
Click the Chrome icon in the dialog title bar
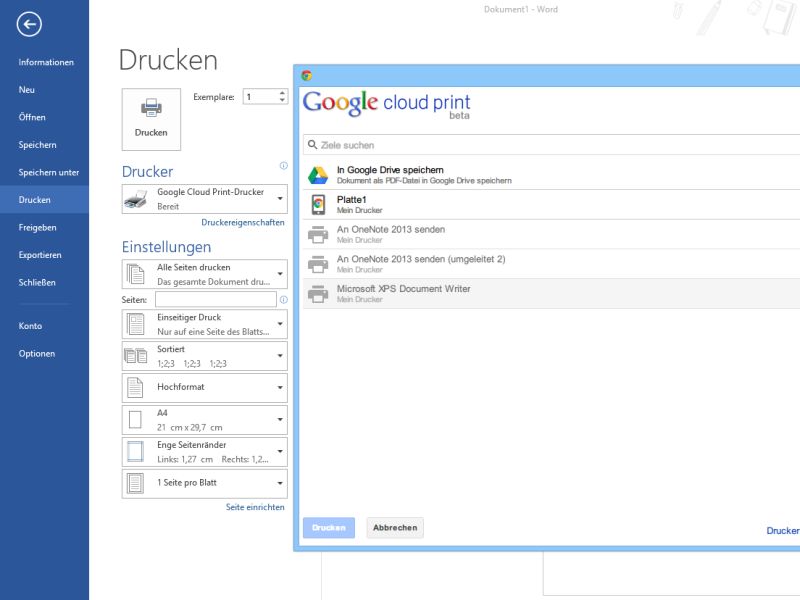coord(307,76)
